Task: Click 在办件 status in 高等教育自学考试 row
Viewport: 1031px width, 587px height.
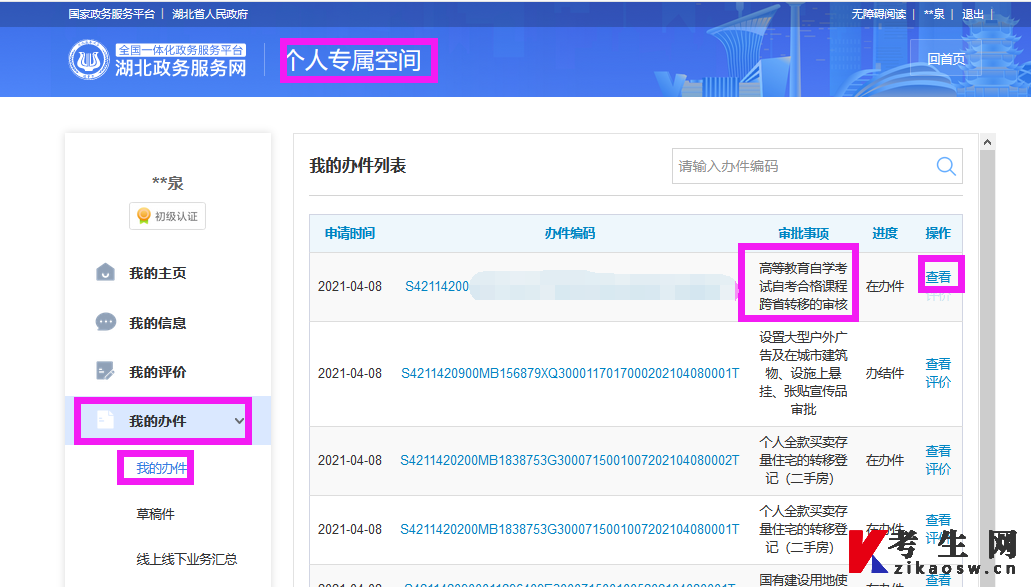Action: tap(885, 286)
